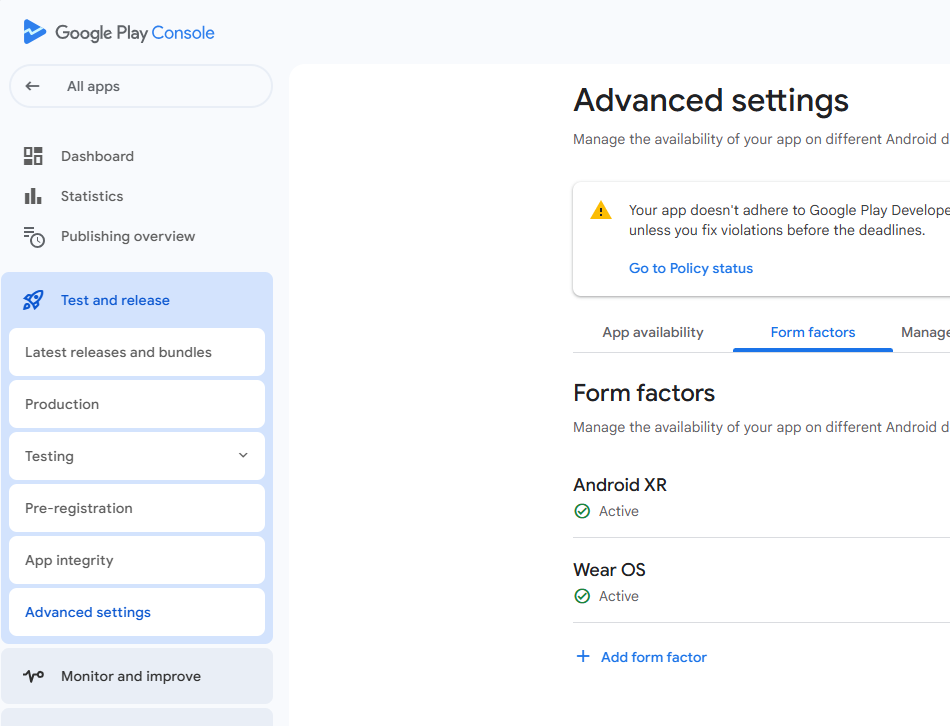Open Production in the sidebar

point(137,404)
